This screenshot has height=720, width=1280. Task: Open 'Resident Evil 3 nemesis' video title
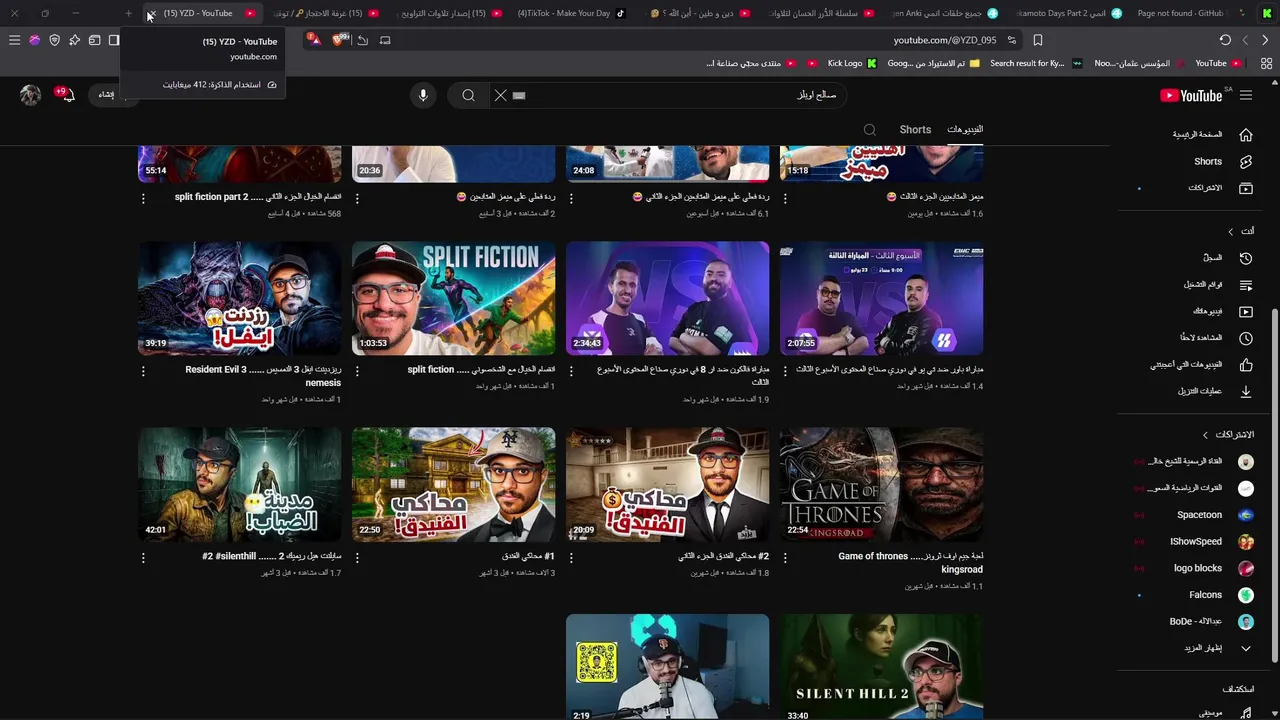tap(264, 376)
